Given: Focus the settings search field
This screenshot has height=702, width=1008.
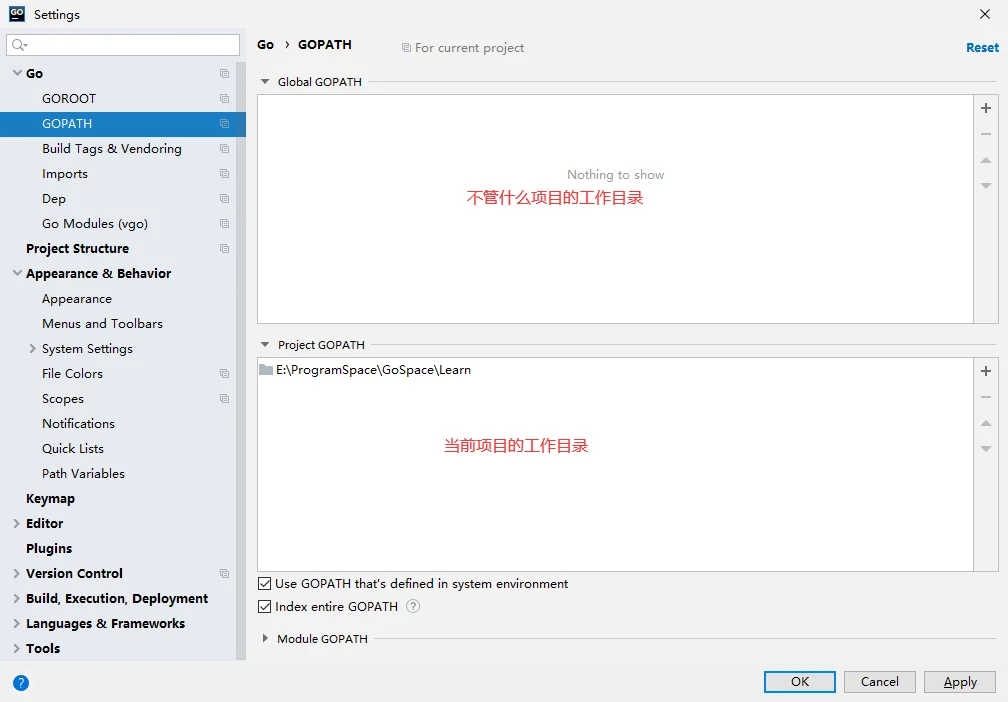Looking at the screenshot, I should pyautogui.click(x=123, y=44).
